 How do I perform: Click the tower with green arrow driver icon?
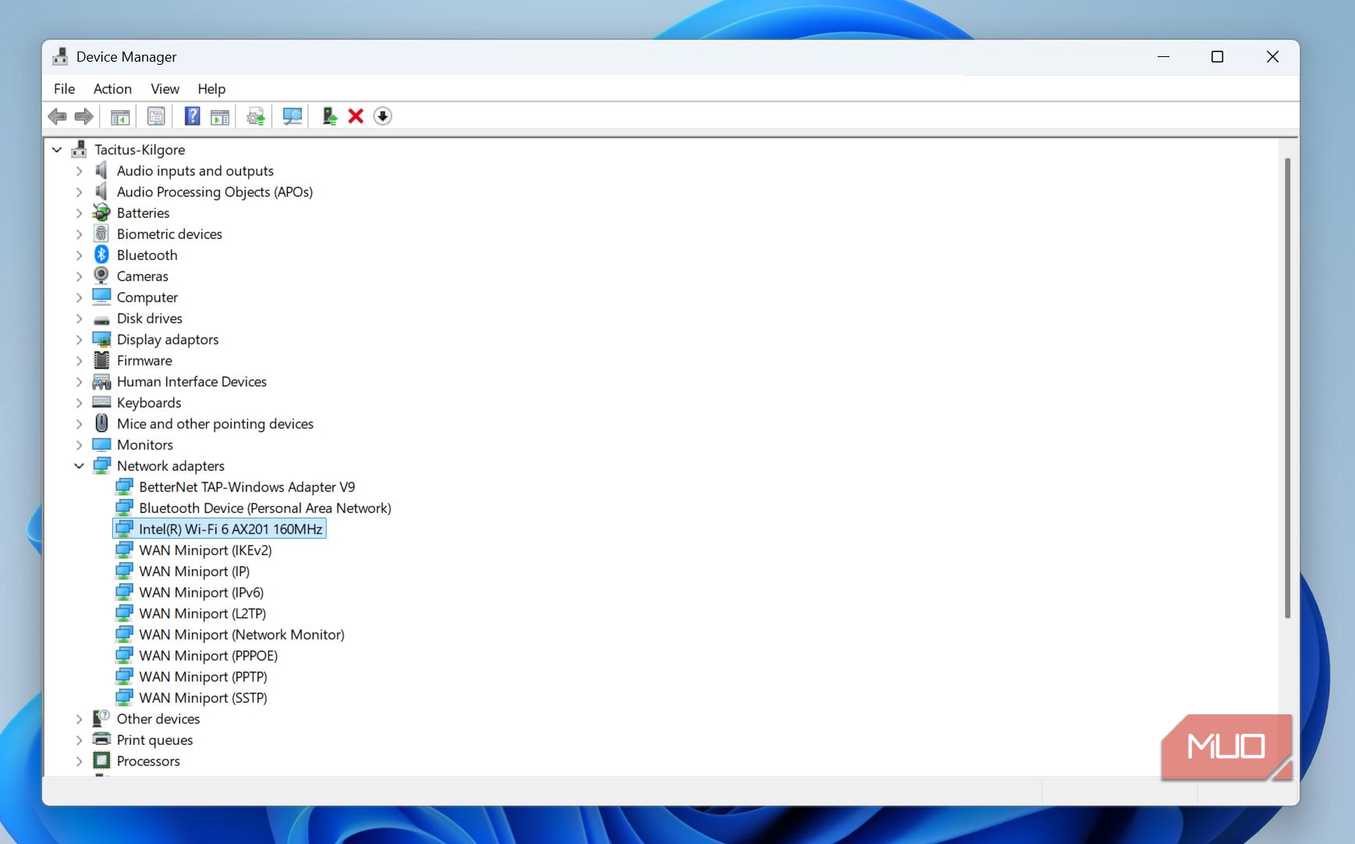(329, 117)
